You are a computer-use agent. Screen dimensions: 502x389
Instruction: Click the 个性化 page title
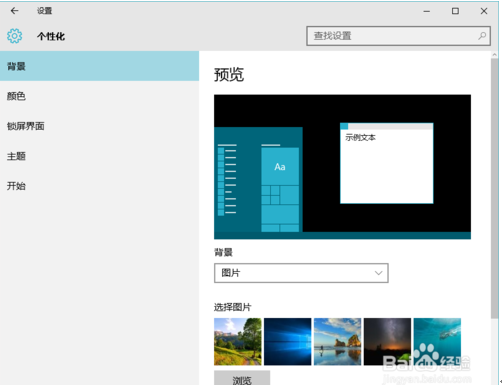[x=51, y=36]
